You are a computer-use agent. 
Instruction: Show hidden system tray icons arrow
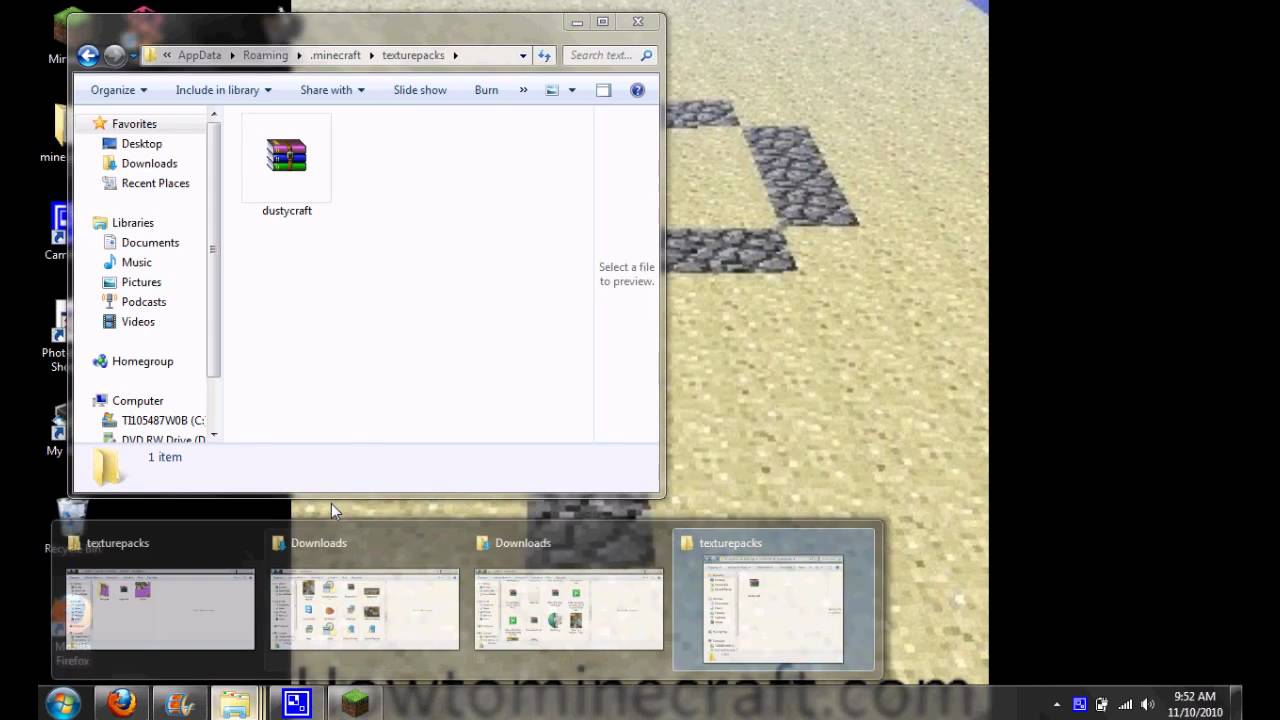tap(1057, 704)
